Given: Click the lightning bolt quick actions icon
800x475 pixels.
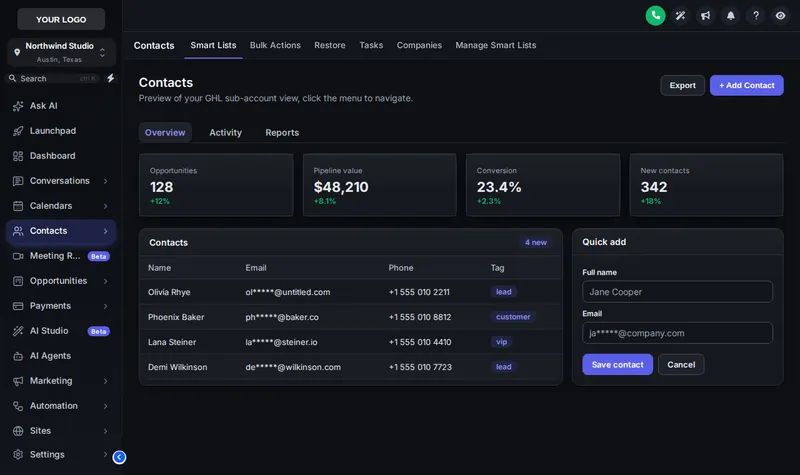Looking at the screenshot, I should [x=110, y=78].
